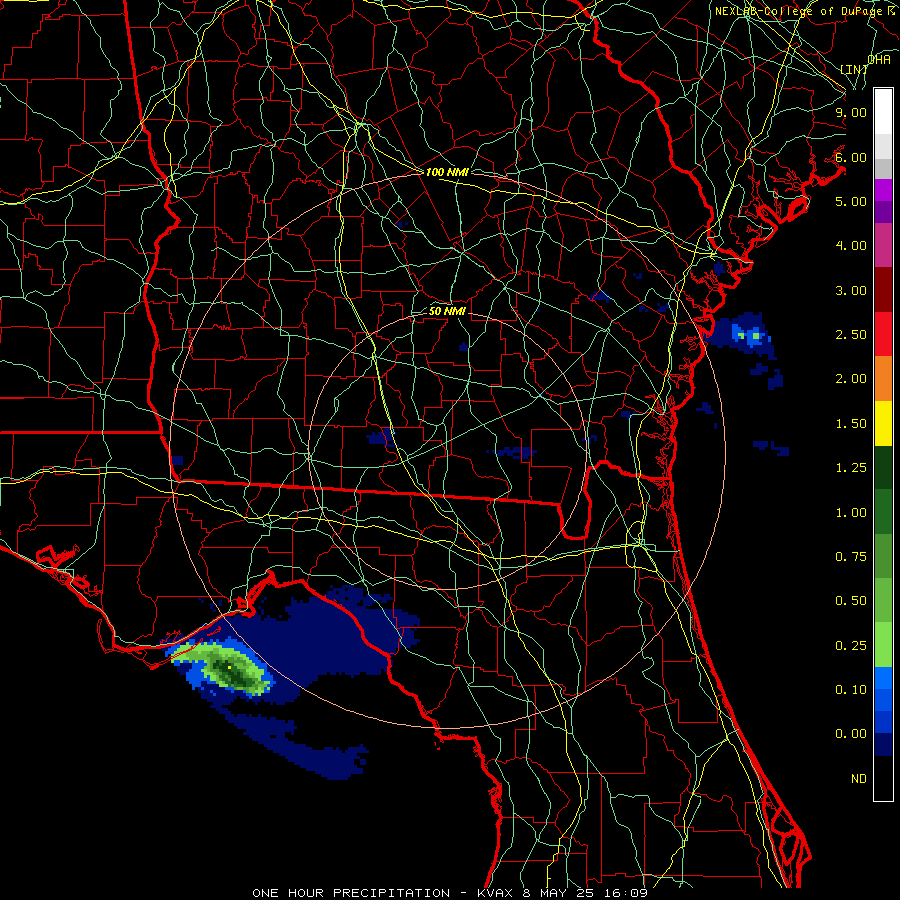Click the '50 NMI' range ring label
Screen dimensions: 900x900
click(447, 311)
